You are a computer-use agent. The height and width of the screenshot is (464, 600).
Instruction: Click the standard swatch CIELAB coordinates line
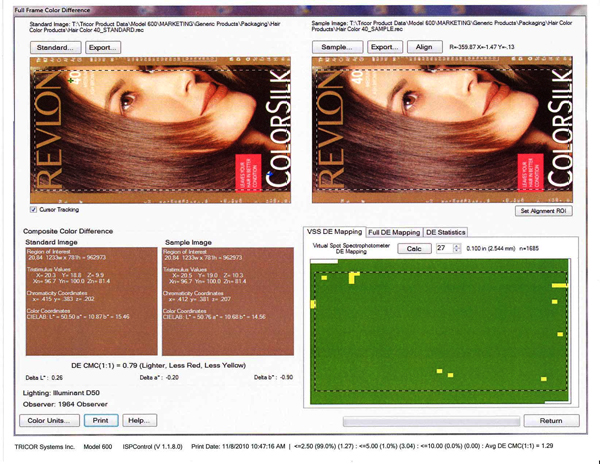click(78, 317)
